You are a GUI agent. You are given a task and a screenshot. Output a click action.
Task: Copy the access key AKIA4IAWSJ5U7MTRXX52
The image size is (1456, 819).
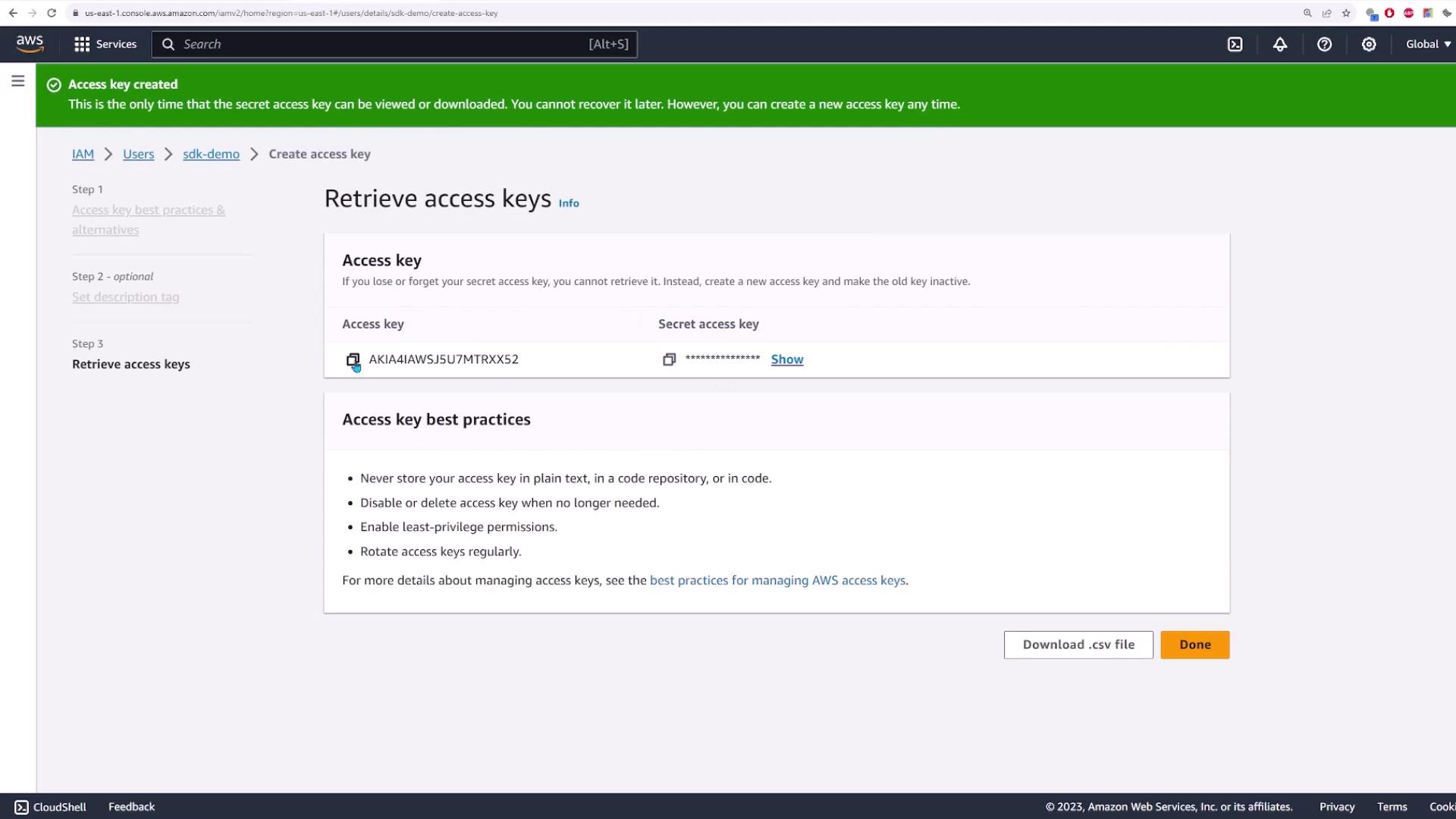tap(353, 360)
